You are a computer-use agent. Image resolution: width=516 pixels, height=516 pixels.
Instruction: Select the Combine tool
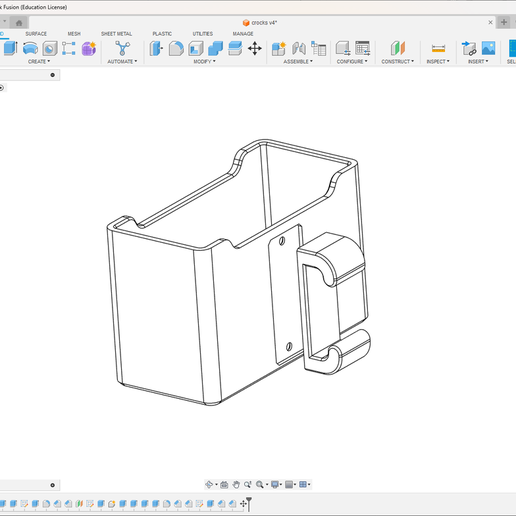215,48
